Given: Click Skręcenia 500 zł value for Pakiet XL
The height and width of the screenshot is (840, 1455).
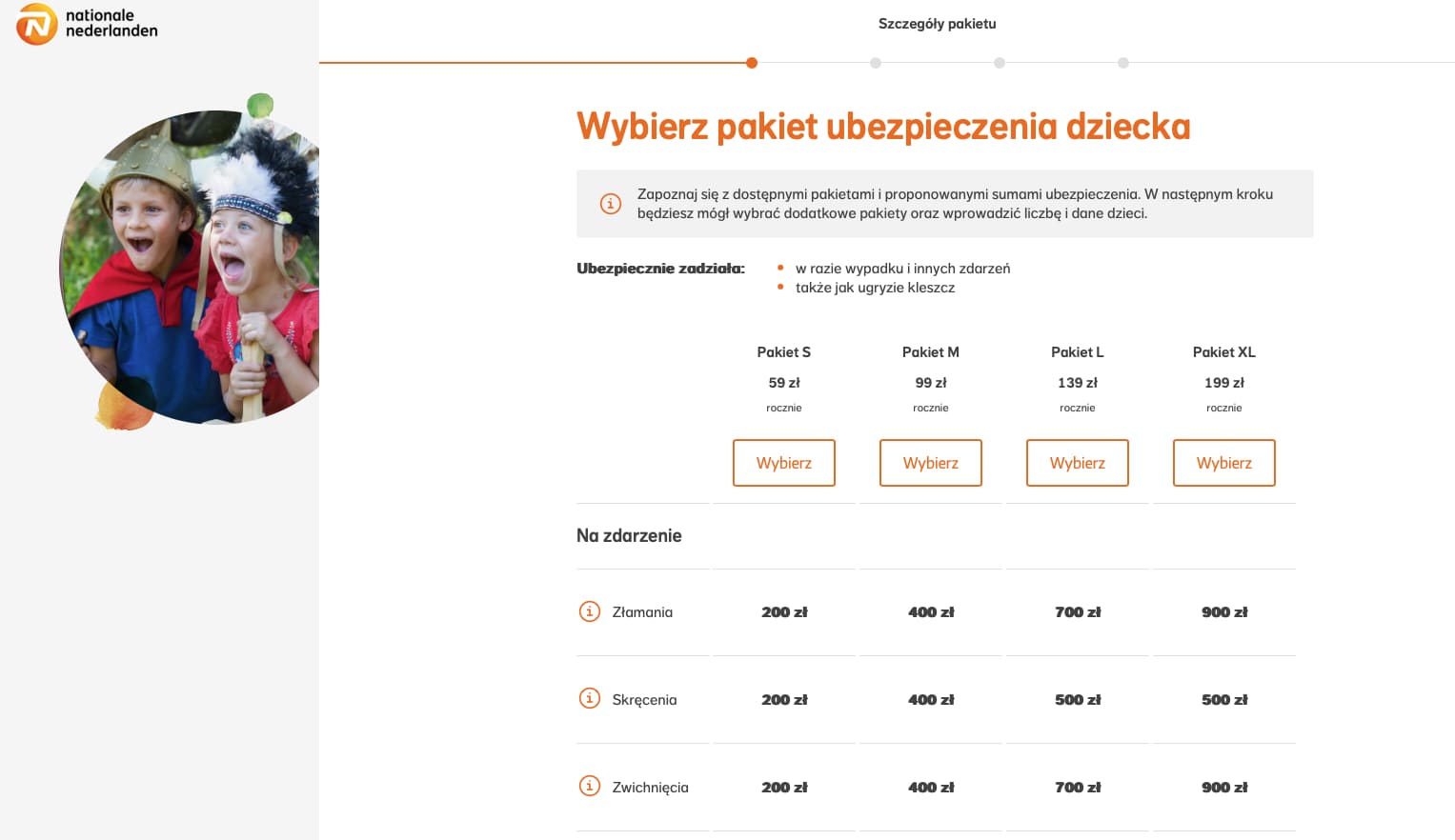Looking at the screenshot, I should point(1224,700).
